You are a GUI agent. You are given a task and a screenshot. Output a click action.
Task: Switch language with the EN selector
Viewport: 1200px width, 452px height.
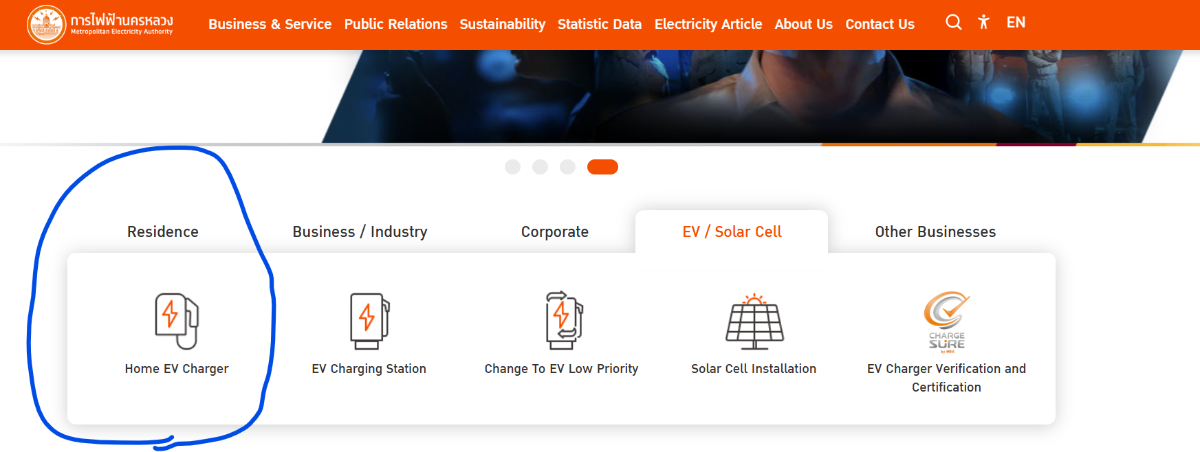[1016, 22]
